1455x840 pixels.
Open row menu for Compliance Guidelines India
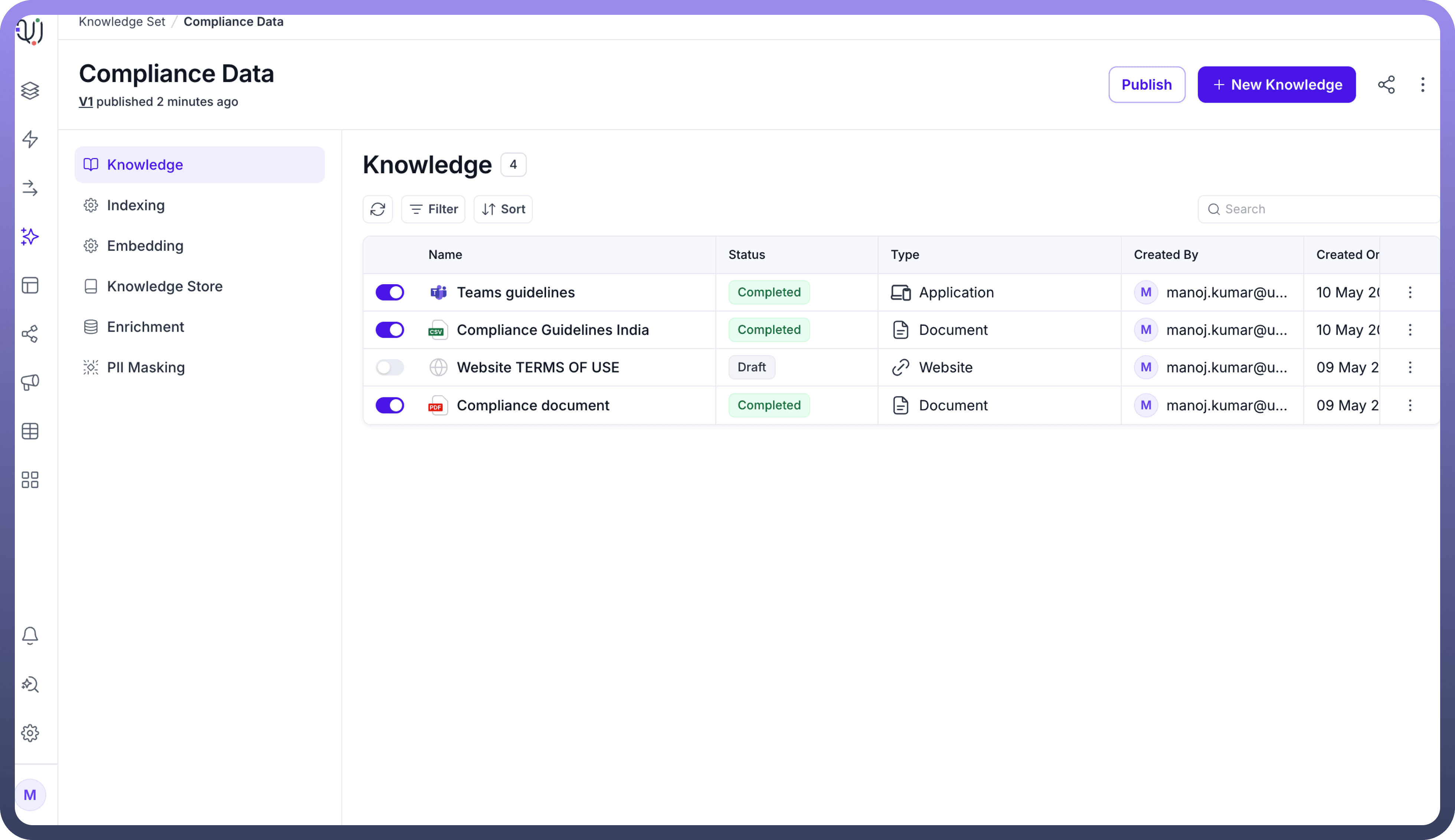[1409, 330]
